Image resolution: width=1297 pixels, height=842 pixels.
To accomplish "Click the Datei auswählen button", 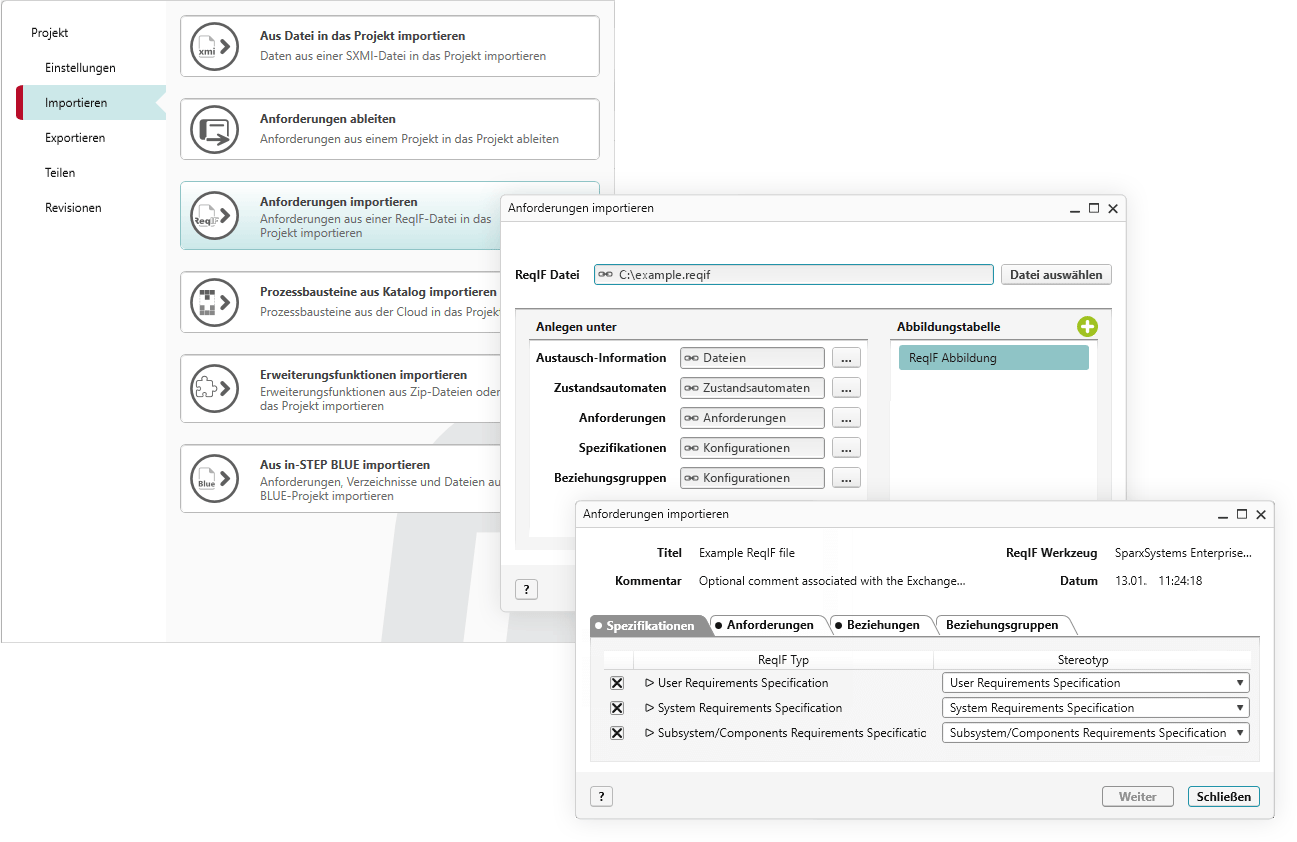I will coord(1055,275).
